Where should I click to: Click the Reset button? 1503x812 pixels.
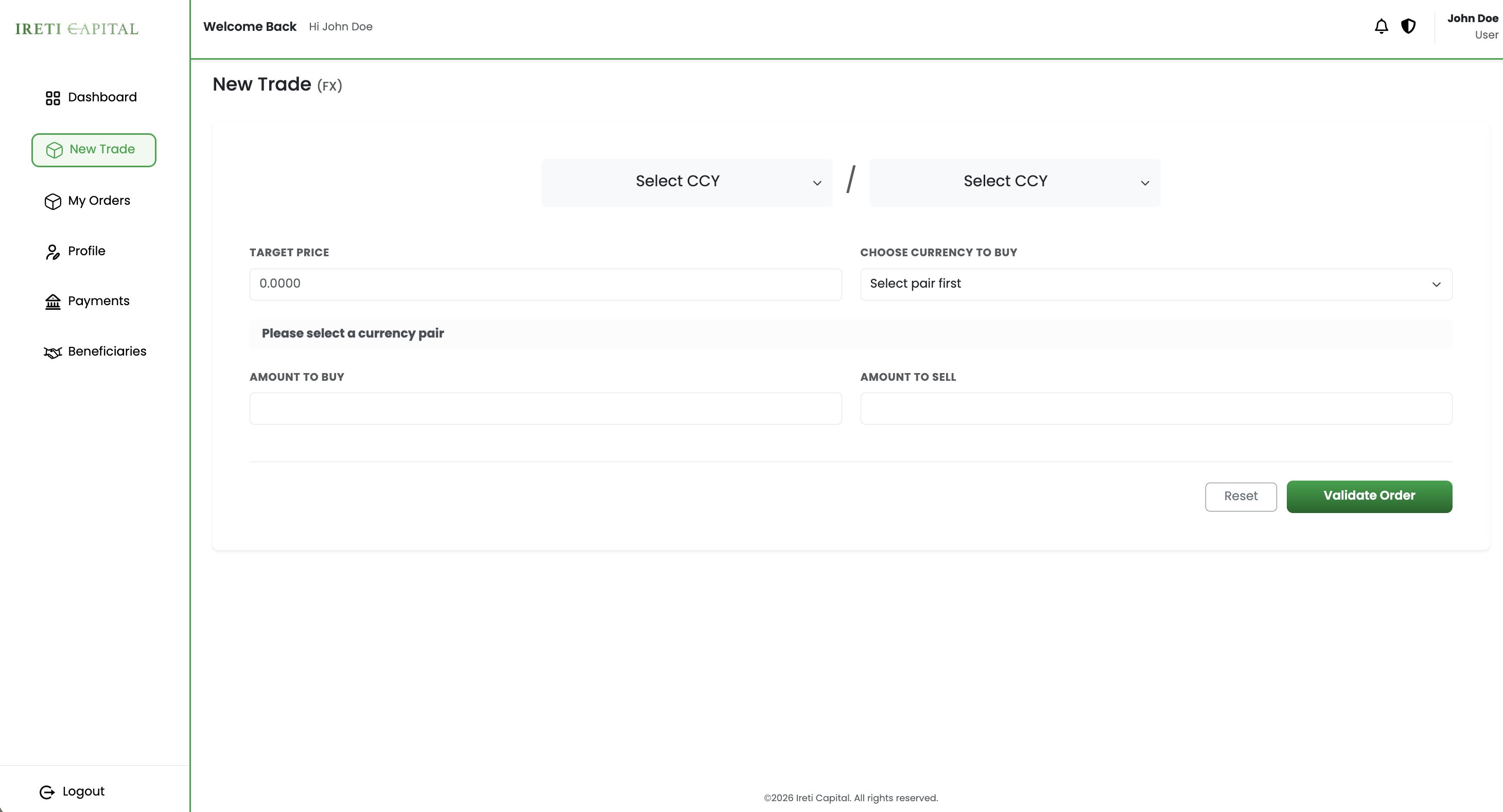[1240, 497]
